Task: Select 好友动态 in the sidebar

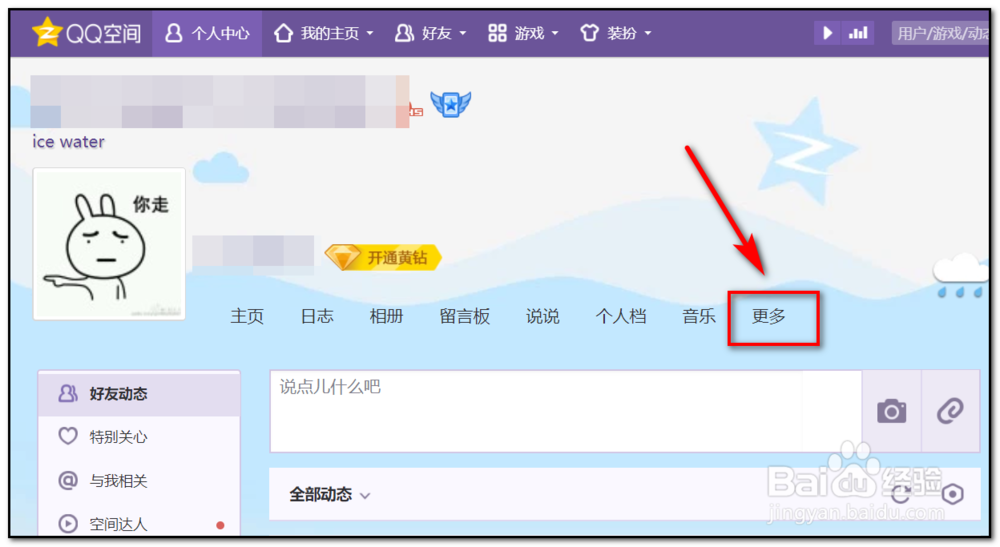Action: [139, 394]
